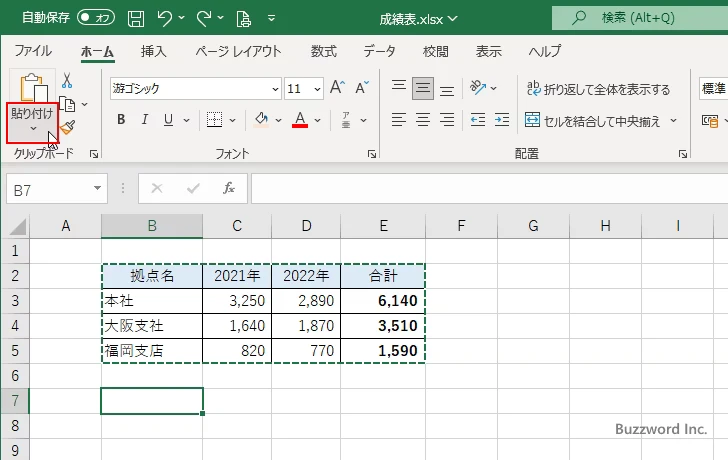This screenshot has width=728, height=460.
Task: Click the Format Painter brush
Action: pos(67,127)
